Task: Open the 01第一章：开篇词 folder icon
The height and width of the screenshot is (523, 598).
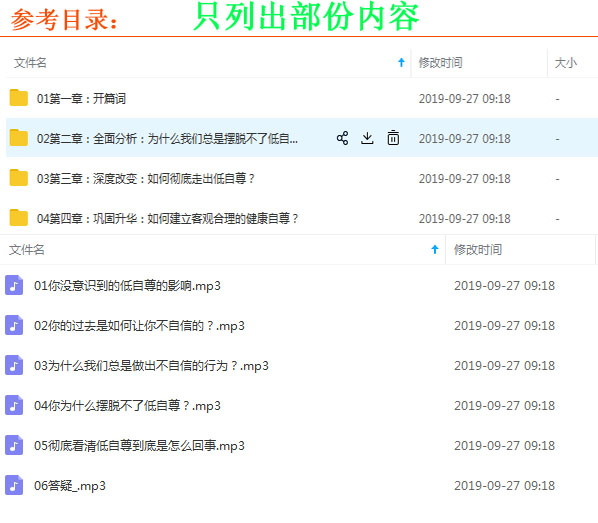Action: coord(19,98)
